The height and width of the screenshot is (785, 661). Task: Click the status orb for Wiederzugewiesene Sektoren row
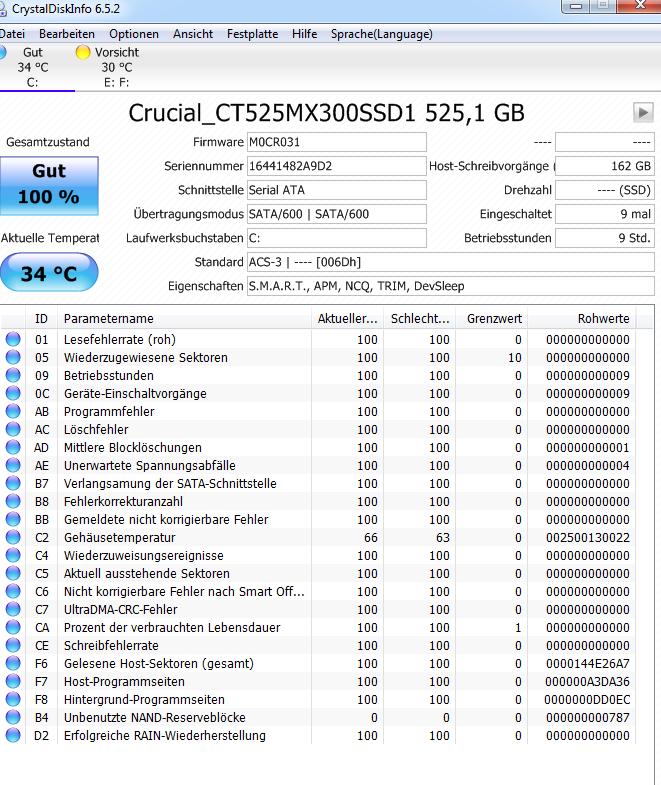coord(13,357)
